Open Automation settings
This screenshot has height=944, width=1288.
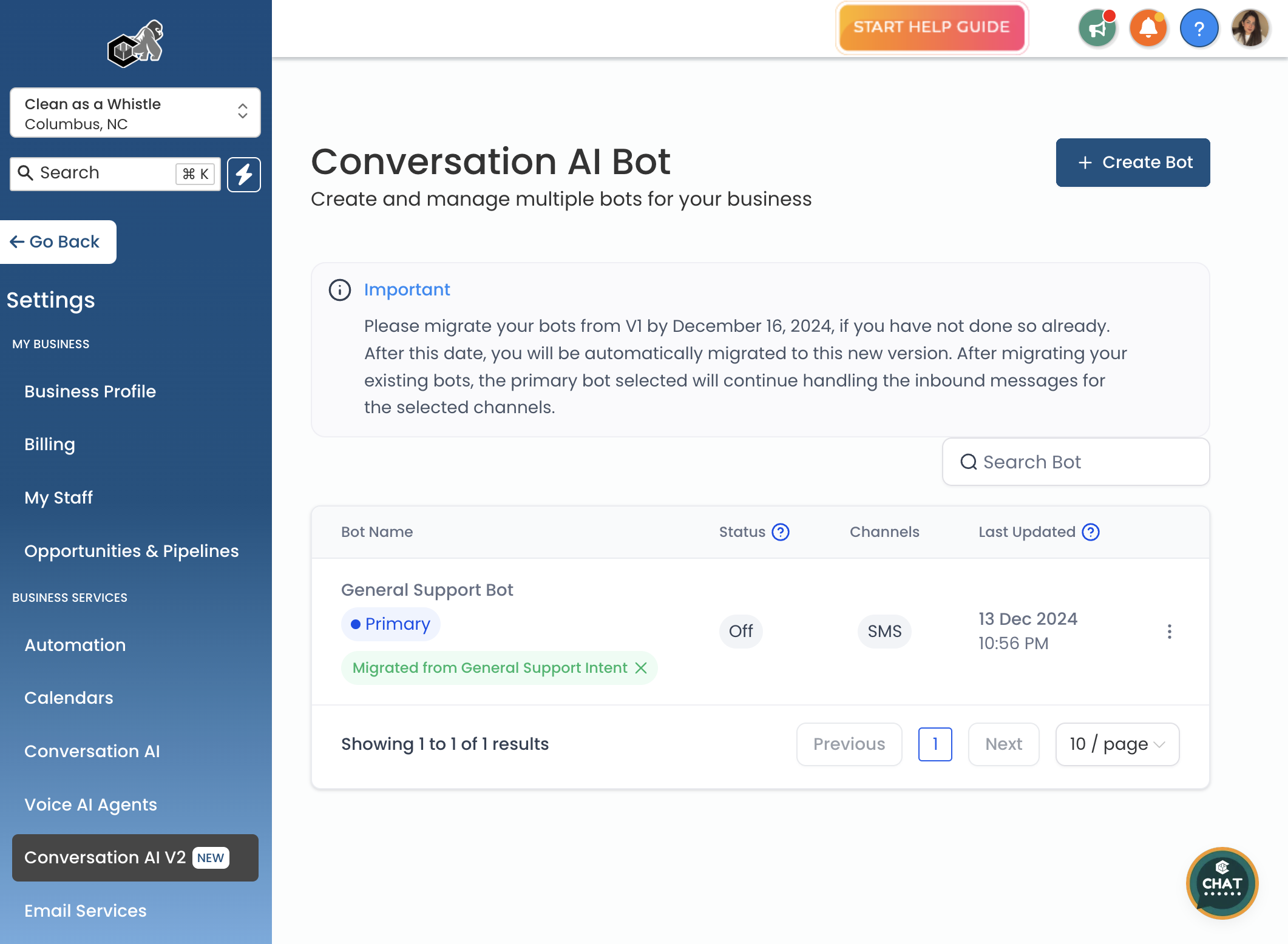75,645
